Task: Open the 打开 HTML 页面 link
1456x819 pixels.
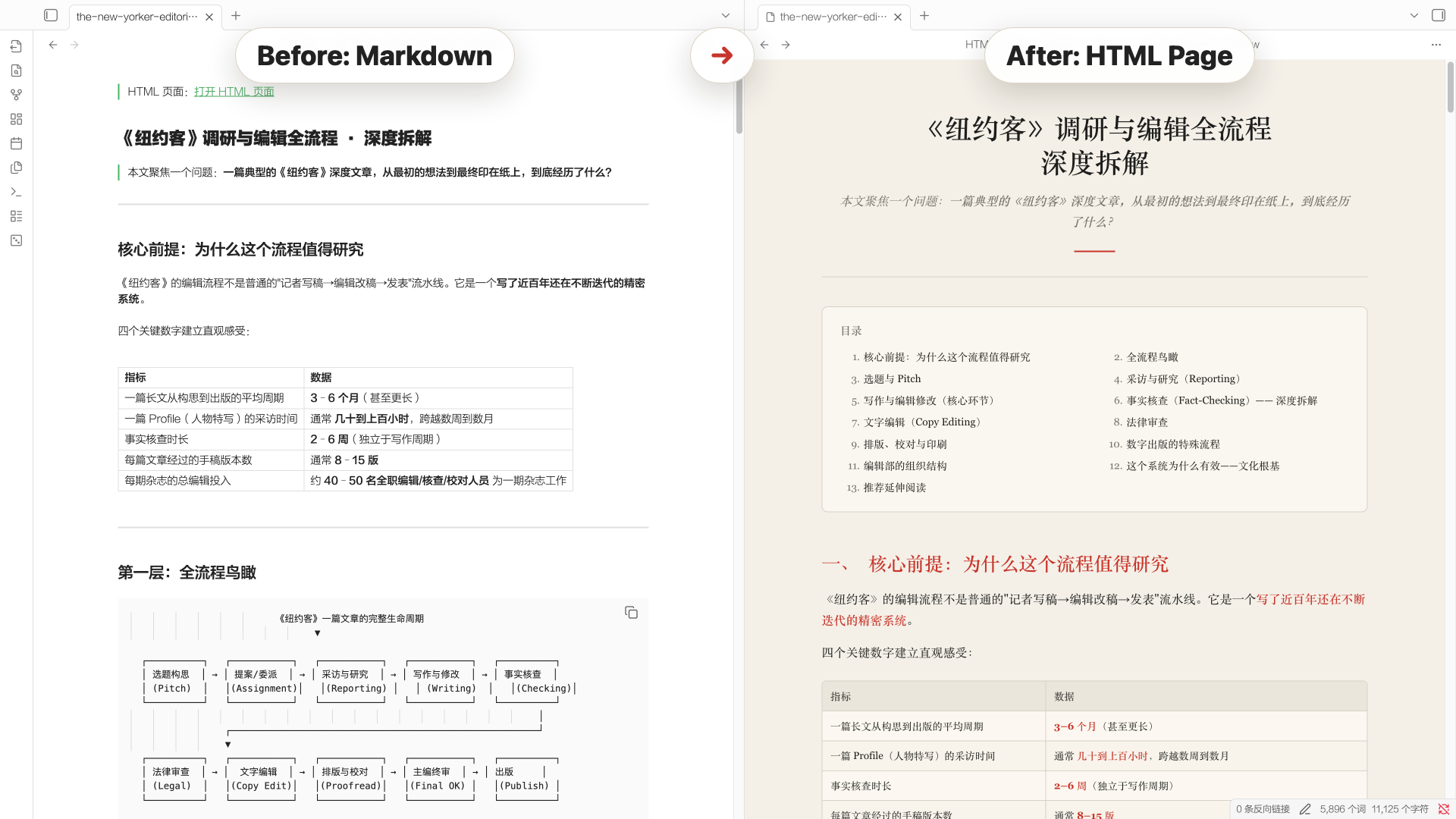Action: [x=234, y=92]
